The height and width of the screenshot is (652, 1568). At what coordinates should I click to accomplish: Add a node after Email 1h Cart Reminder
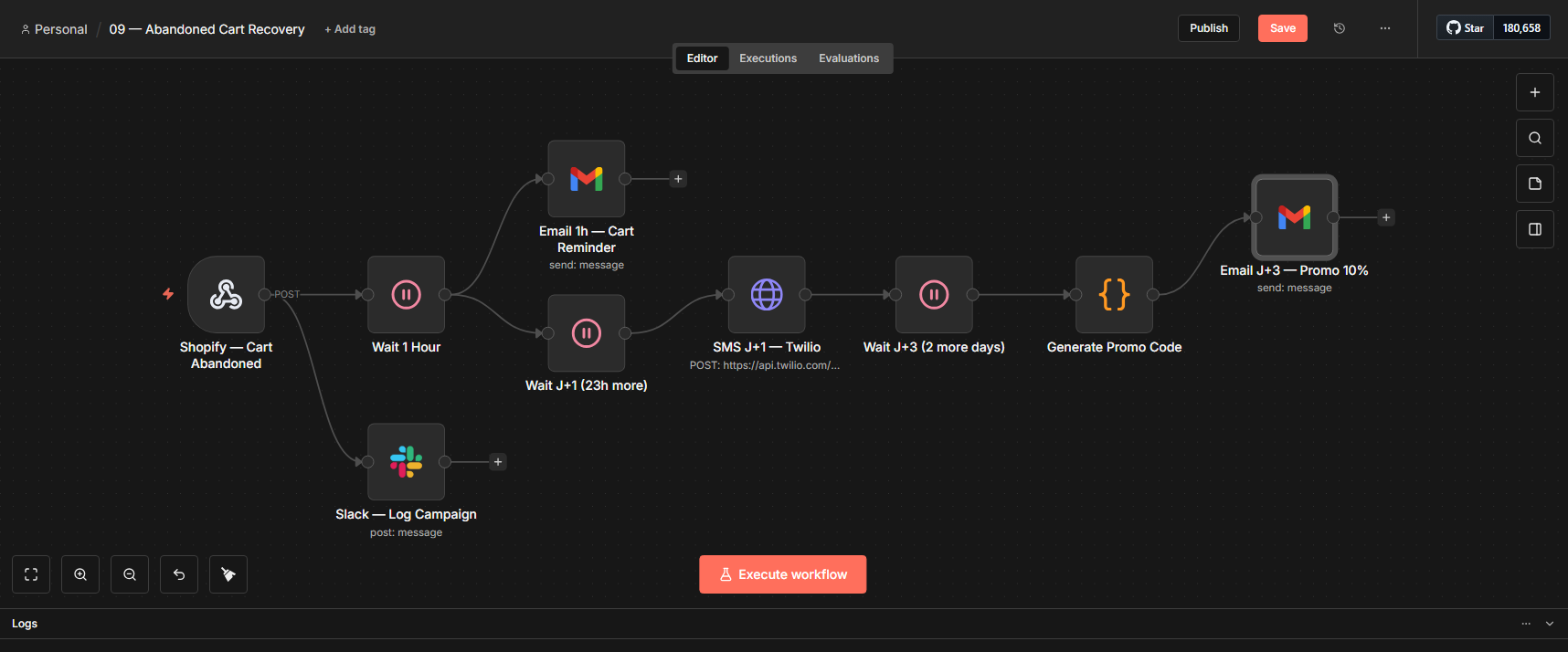click(678, 179)
